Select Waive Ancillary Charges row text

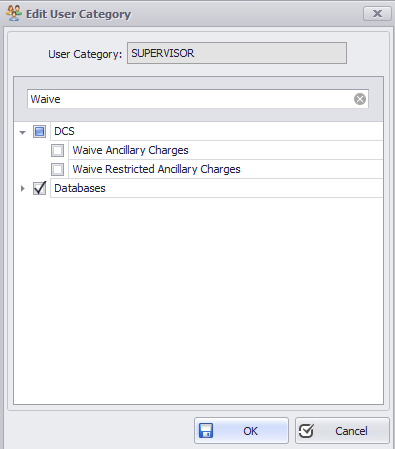[131, 150]
